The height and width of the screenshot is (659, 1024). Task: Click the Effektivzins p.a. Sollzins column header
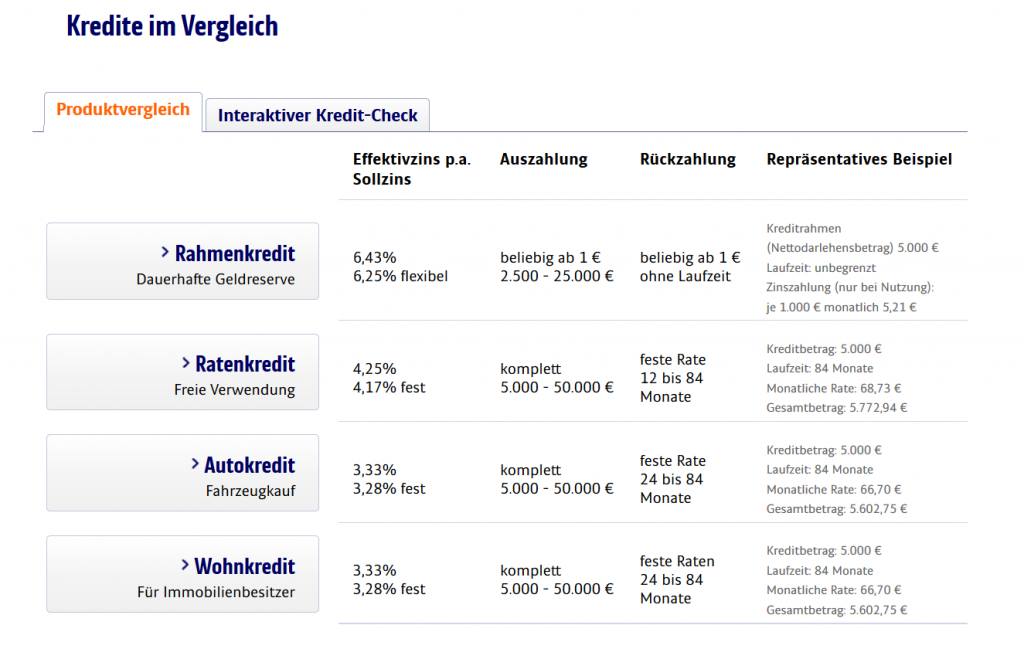(411, 169)
